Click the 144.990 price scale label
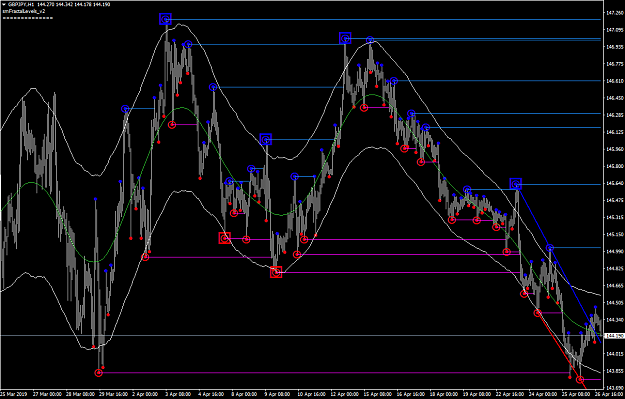This screenshot has height=399, width=625. click(x=615, y=252)
